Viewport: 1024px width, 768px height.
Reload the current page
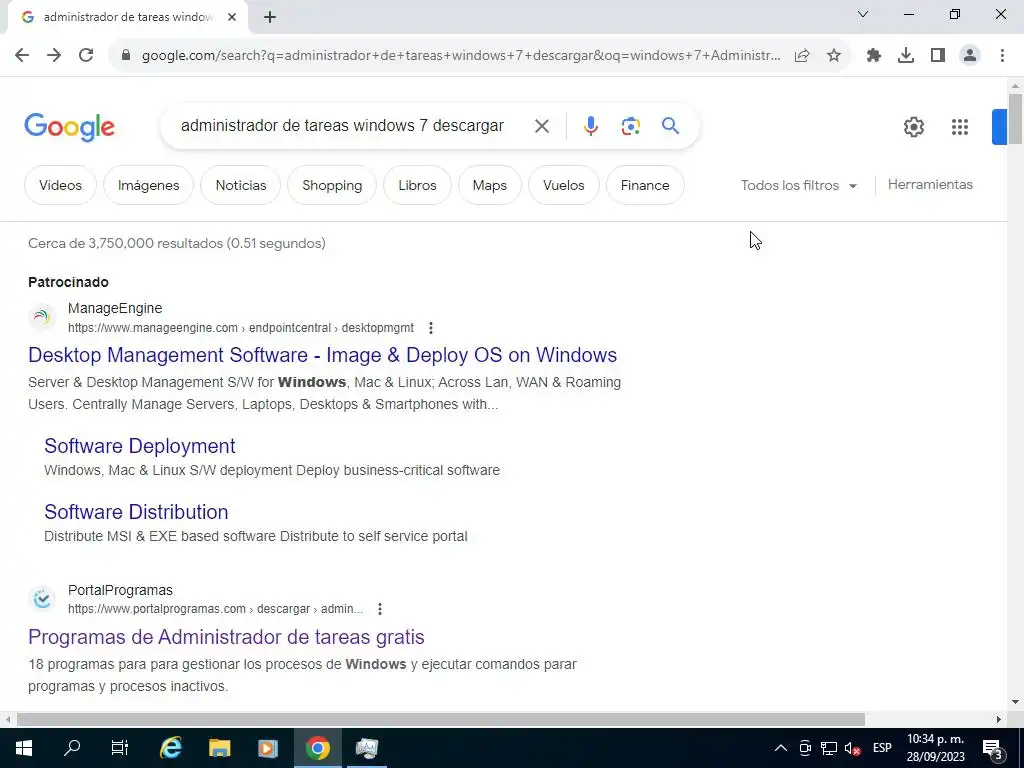pyautogui.click(x=86, y=55)
